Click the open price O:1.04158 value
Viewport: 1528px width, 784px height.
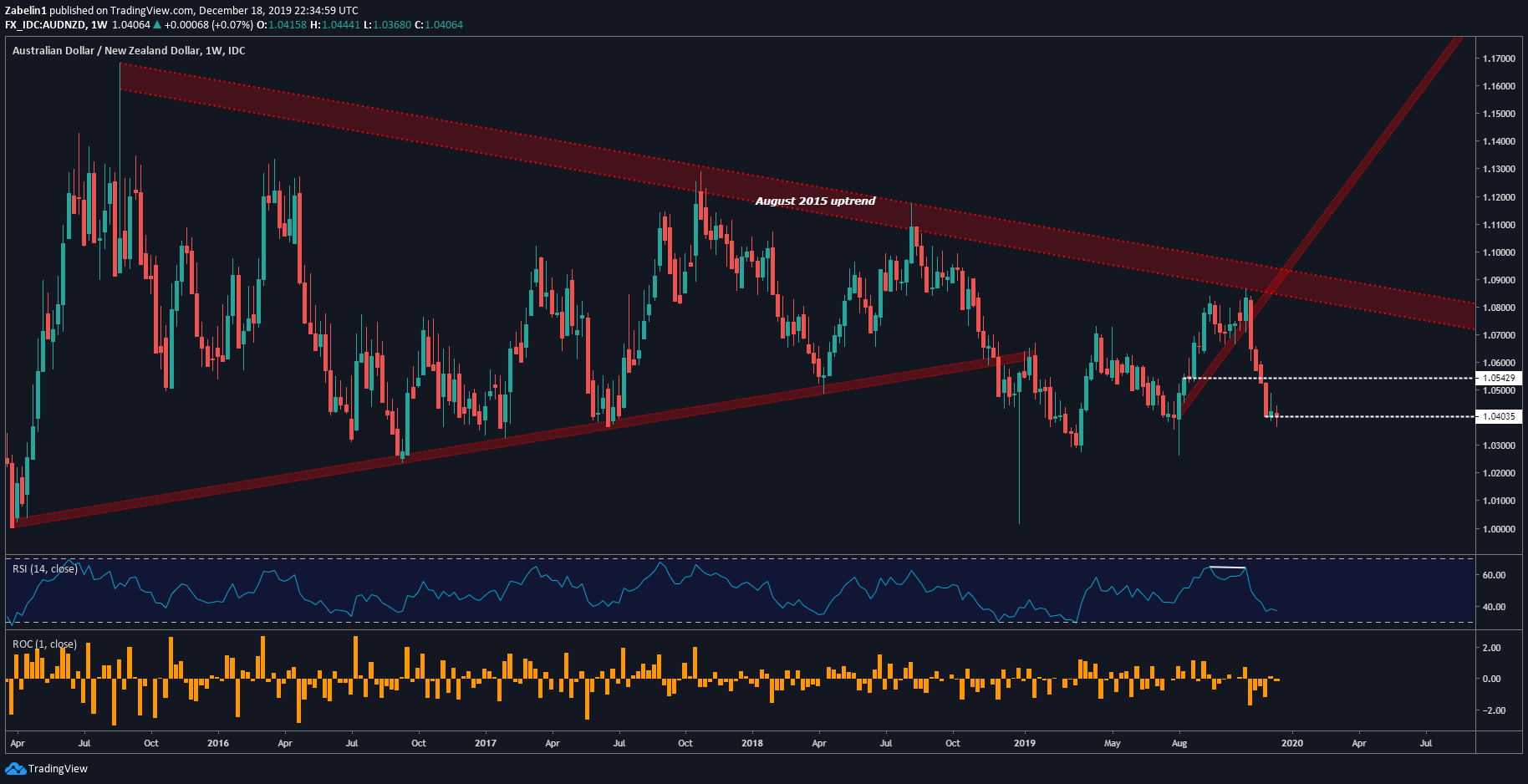282,24
